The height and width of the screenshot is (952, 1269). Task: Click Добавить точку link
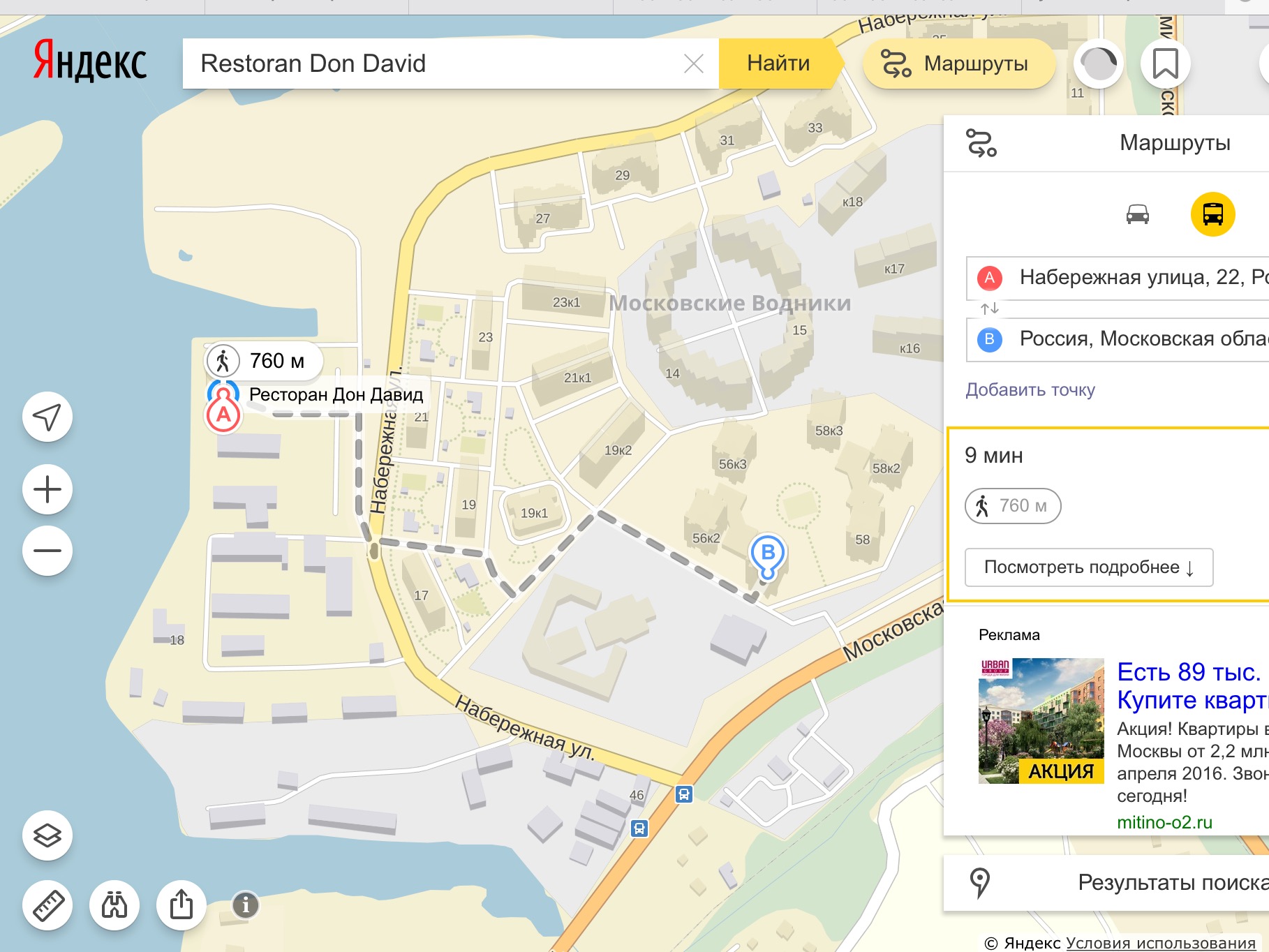tap(1030, 389)
